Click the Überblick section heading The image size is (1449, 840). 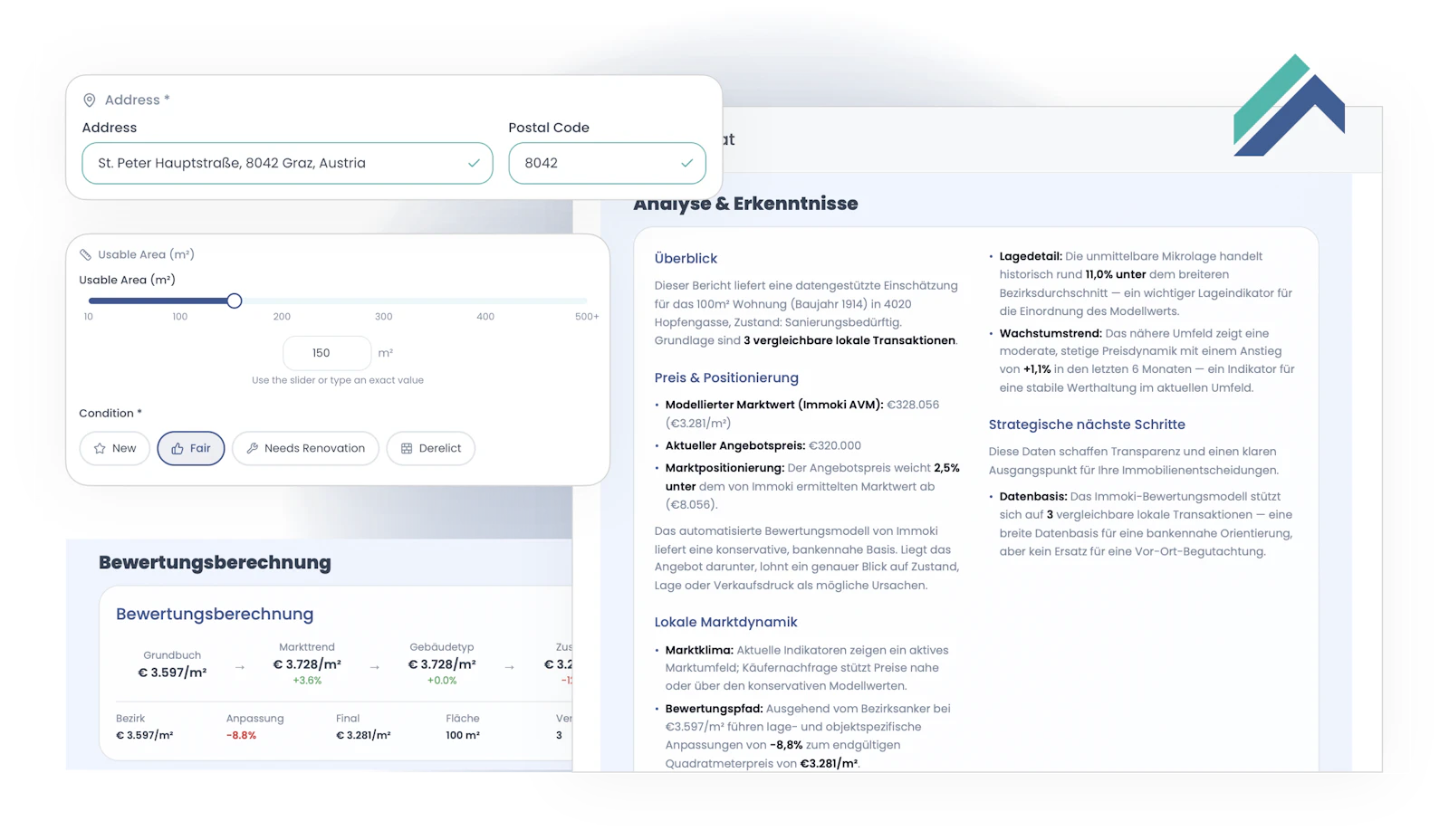pos(686,259)
